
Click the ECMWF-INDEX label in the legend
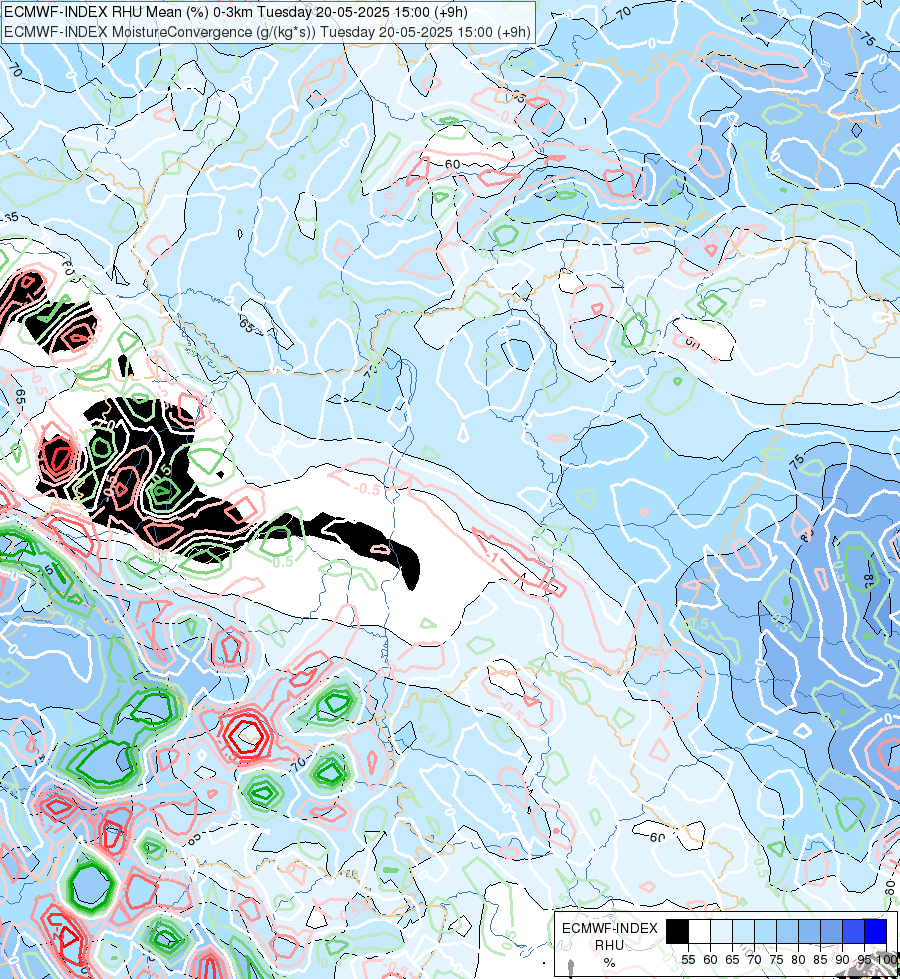coord(610,928)
